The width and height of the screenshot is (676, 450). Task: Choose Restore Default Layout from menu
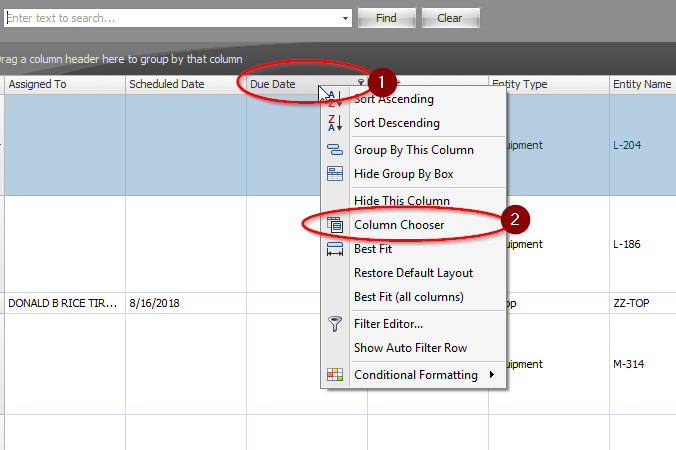pyautogui.click(x=413, y=273)
